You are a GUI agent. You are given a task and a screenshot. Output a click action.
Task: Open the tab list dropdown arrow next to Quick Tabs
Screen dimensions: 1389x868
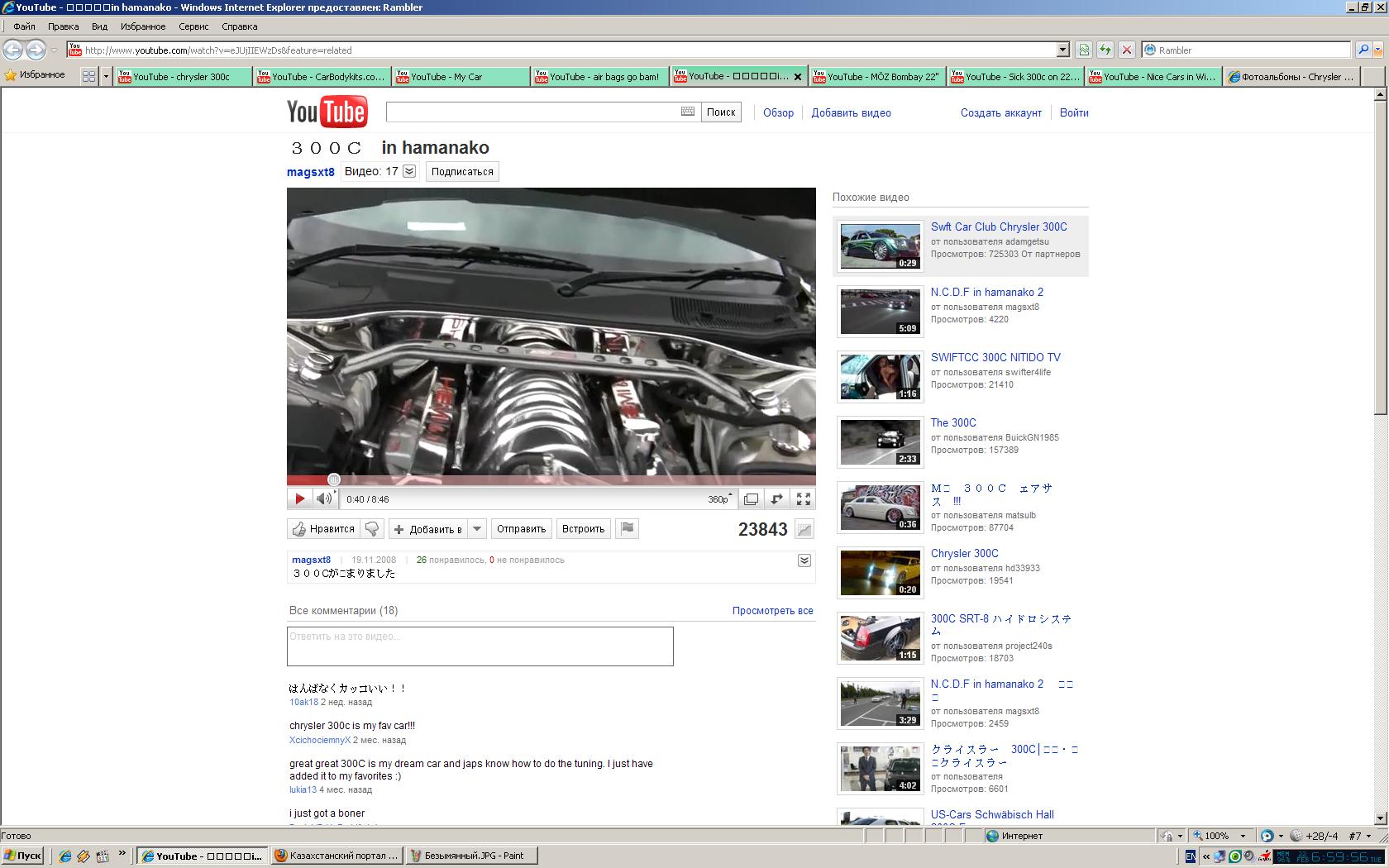106,76
